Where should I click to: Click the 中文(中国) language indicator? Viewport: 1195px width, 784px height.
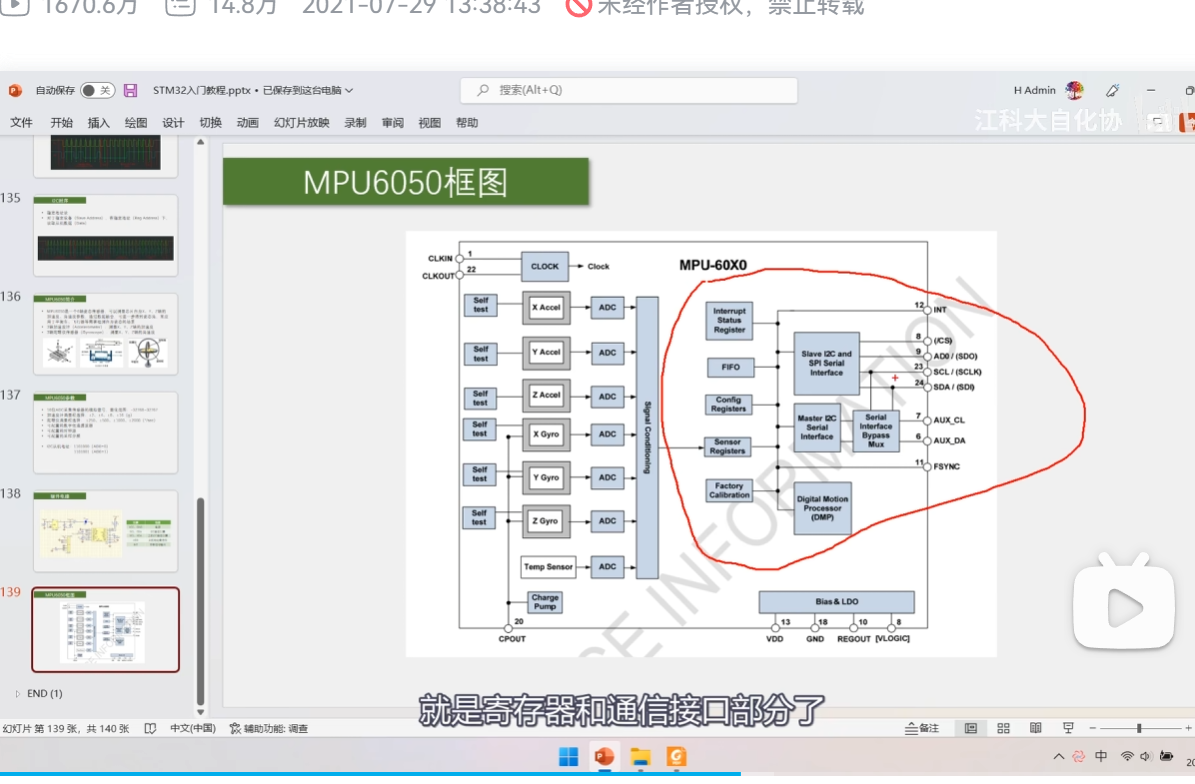click(193, 728)
